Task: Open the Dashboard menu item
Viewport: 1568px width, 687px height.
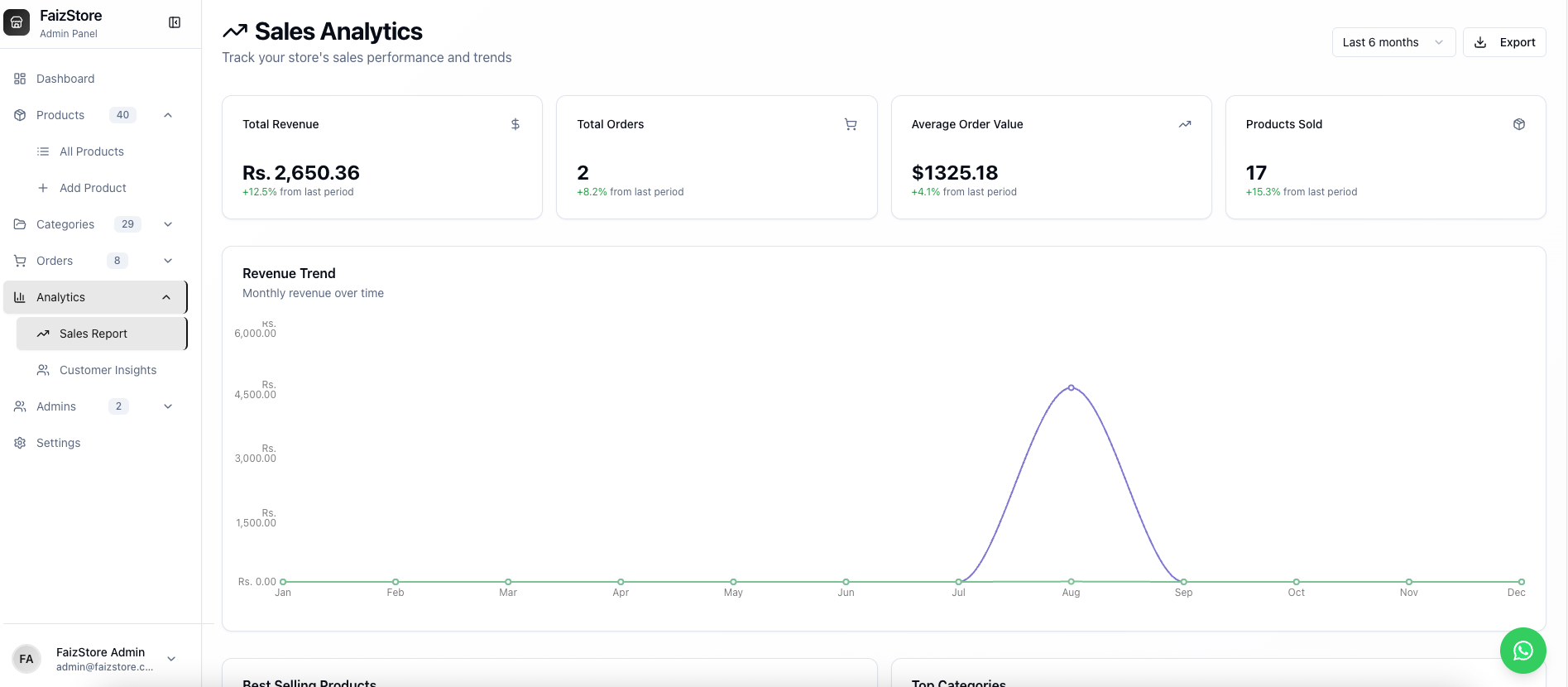Action: coord(65,79)
